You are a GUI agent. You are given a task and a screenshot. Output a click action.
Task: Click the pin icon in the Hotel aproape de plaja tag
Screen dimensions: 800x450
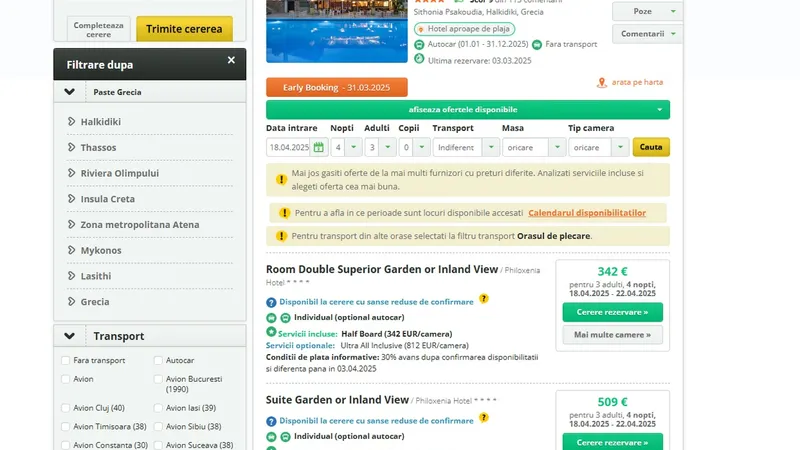pyautogui.click(x=421, y=30)
